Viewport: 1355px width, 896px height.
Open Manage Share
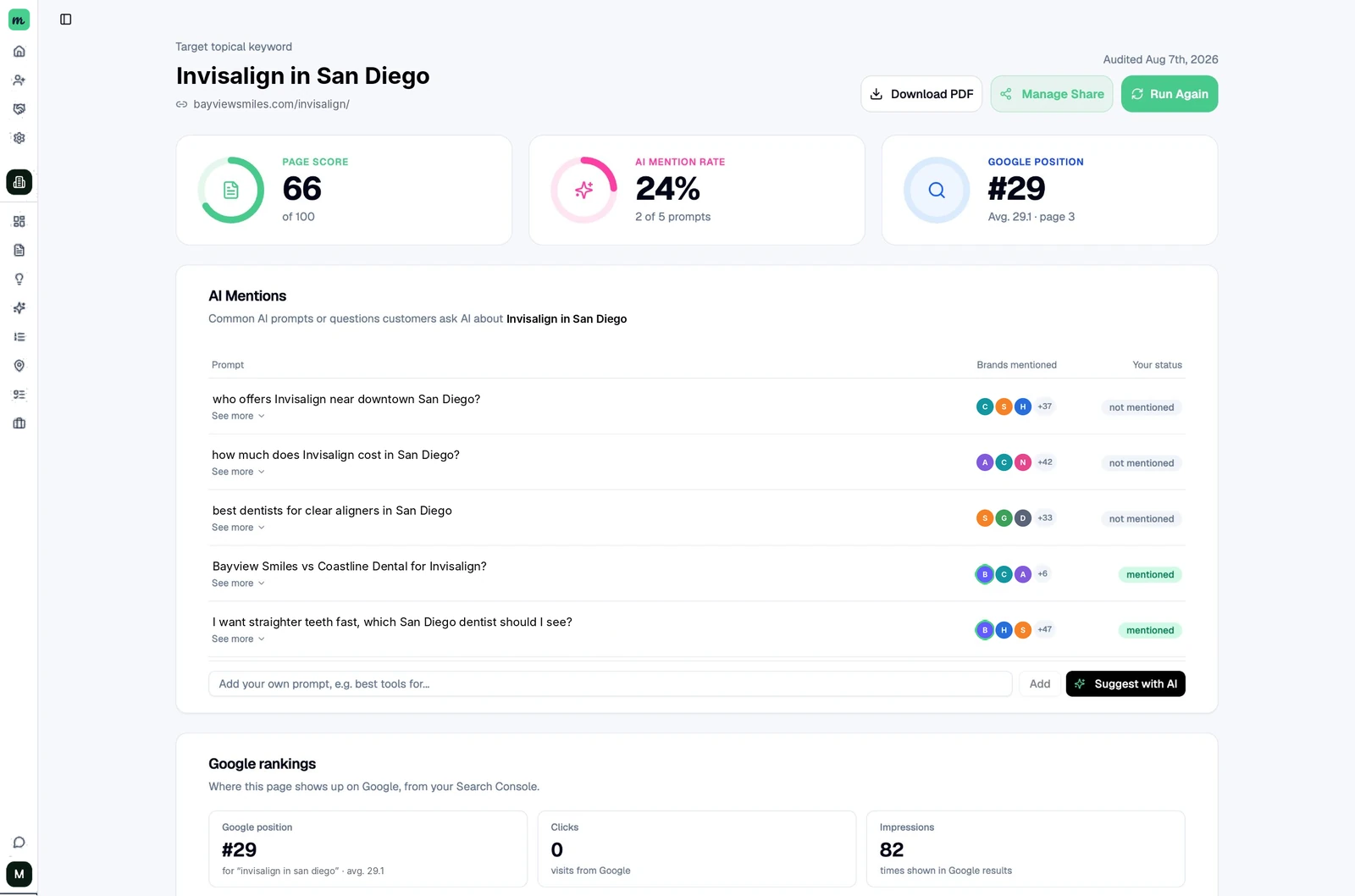(x=1052, y=94)
